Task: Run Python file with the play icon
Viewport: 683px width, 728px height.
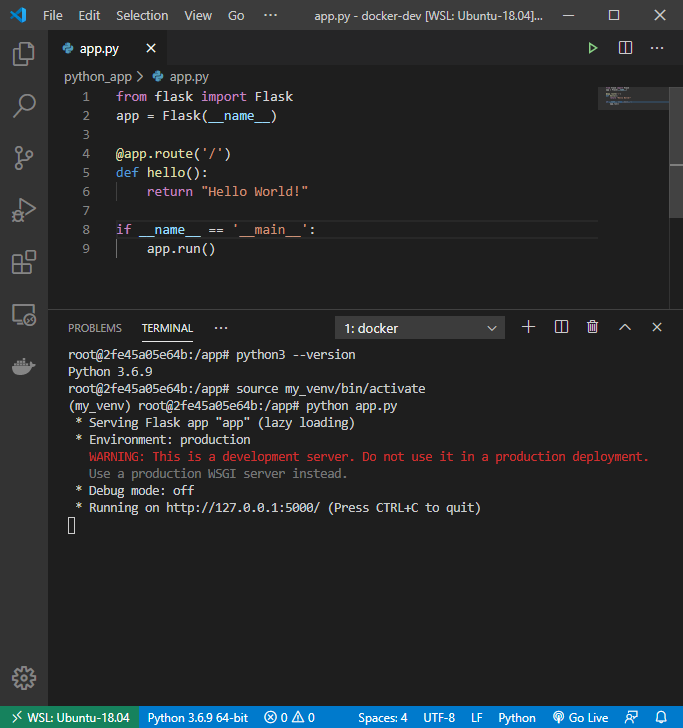Action: pos(592,48)
